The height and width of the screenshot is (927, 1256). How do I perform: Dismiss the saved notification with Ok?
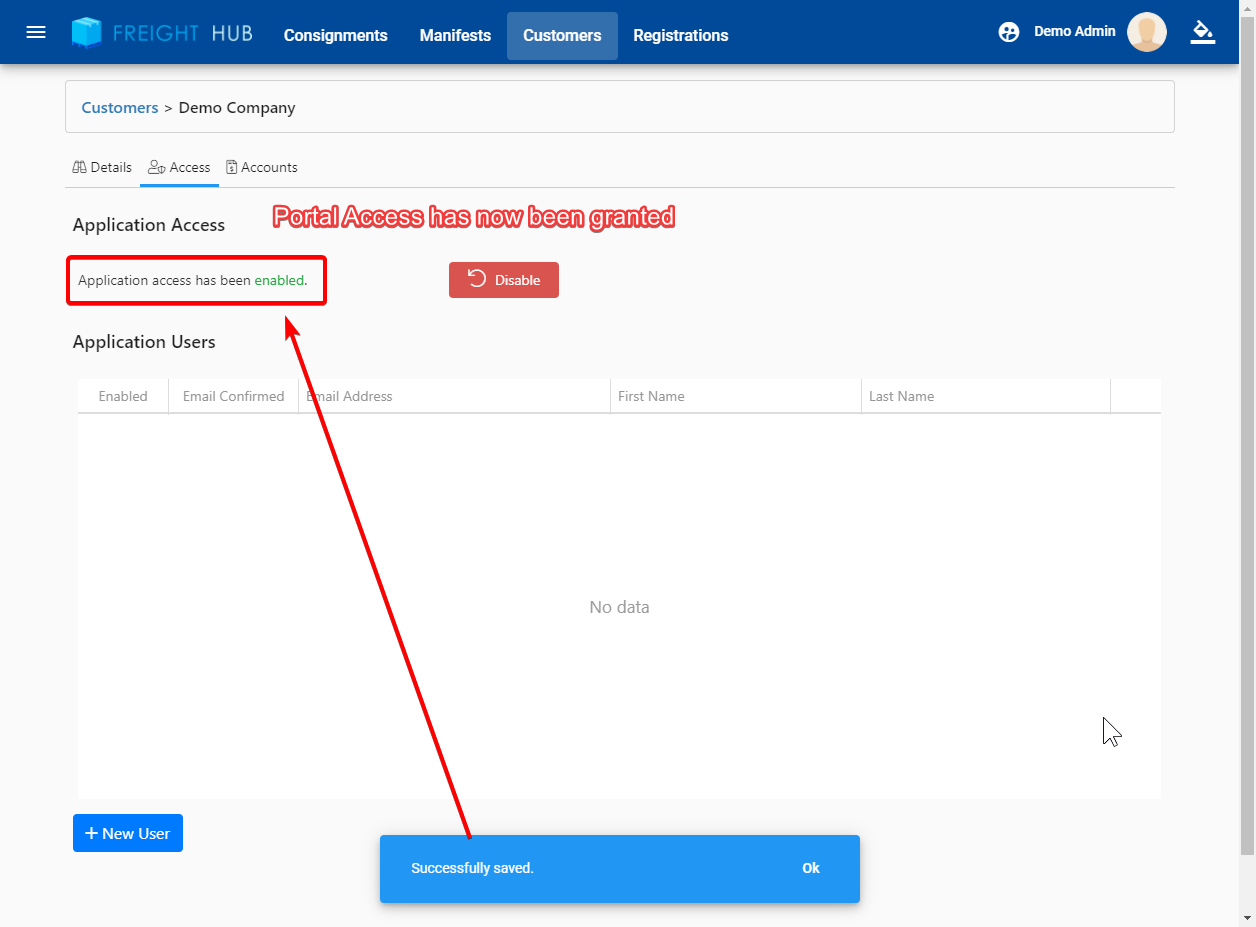click(x=810, y=868)
